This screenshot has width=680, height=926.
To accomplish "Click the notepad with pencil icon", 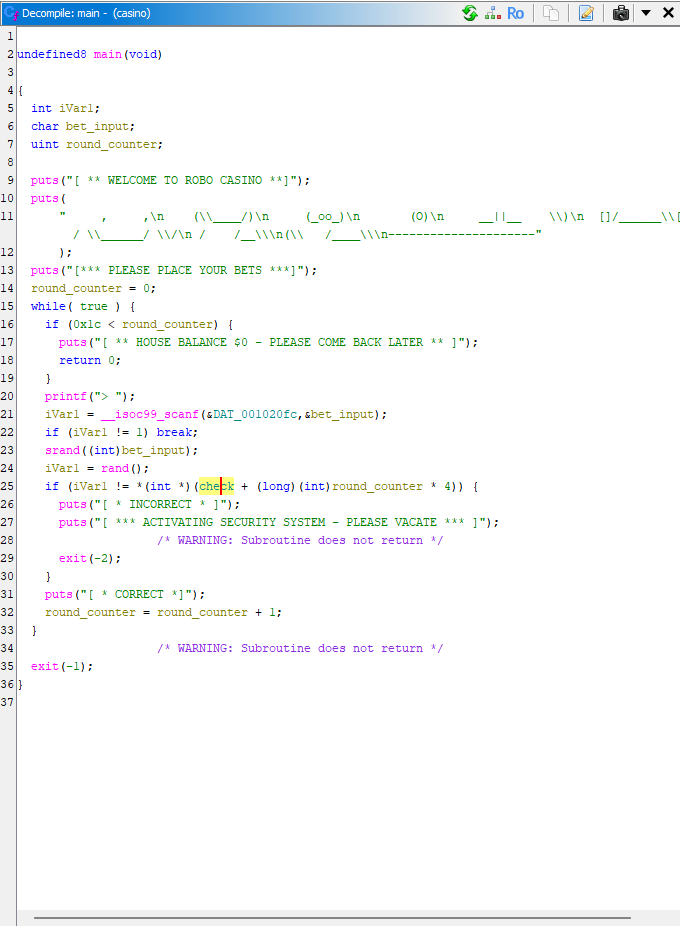I will coord(586,13).
